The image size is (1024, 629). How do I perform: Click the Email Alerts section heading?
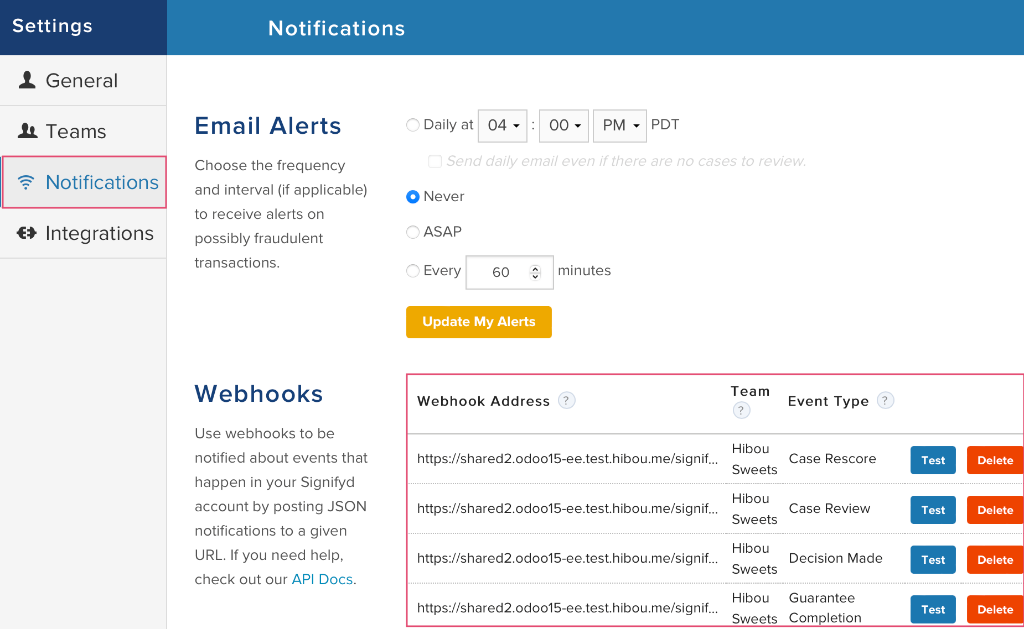(268, 125)
